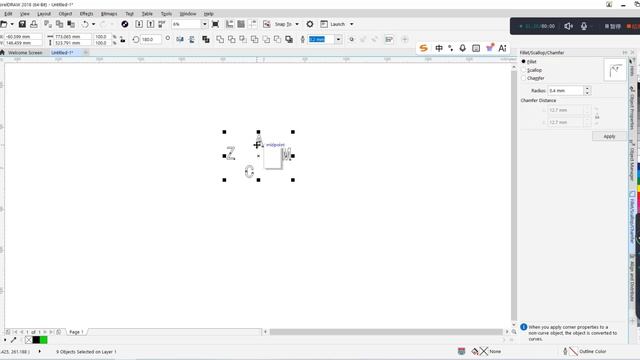Click the fill bucket icon in the status bar

475,351
